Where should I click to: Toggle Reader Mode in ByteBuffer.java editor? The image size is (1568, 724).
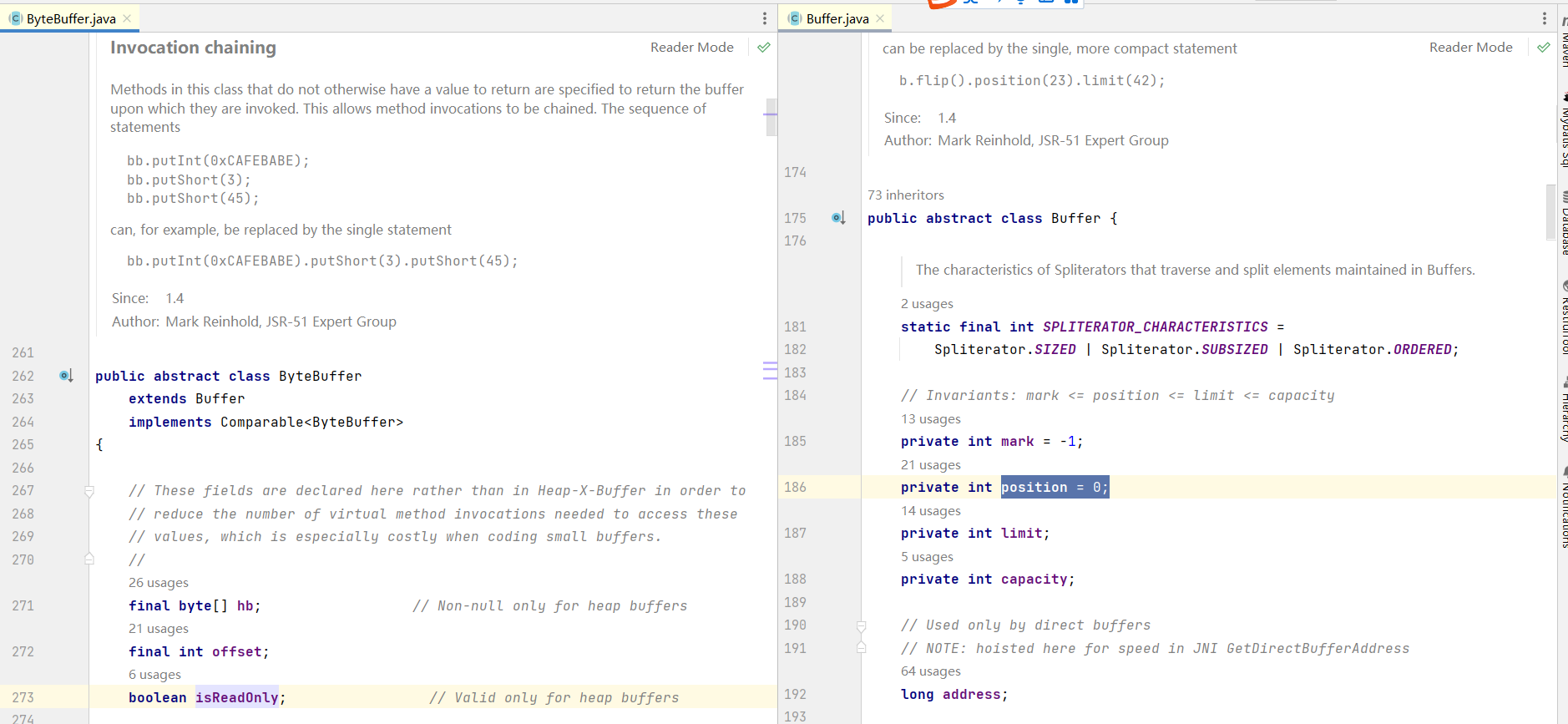[x=692, y=48]
